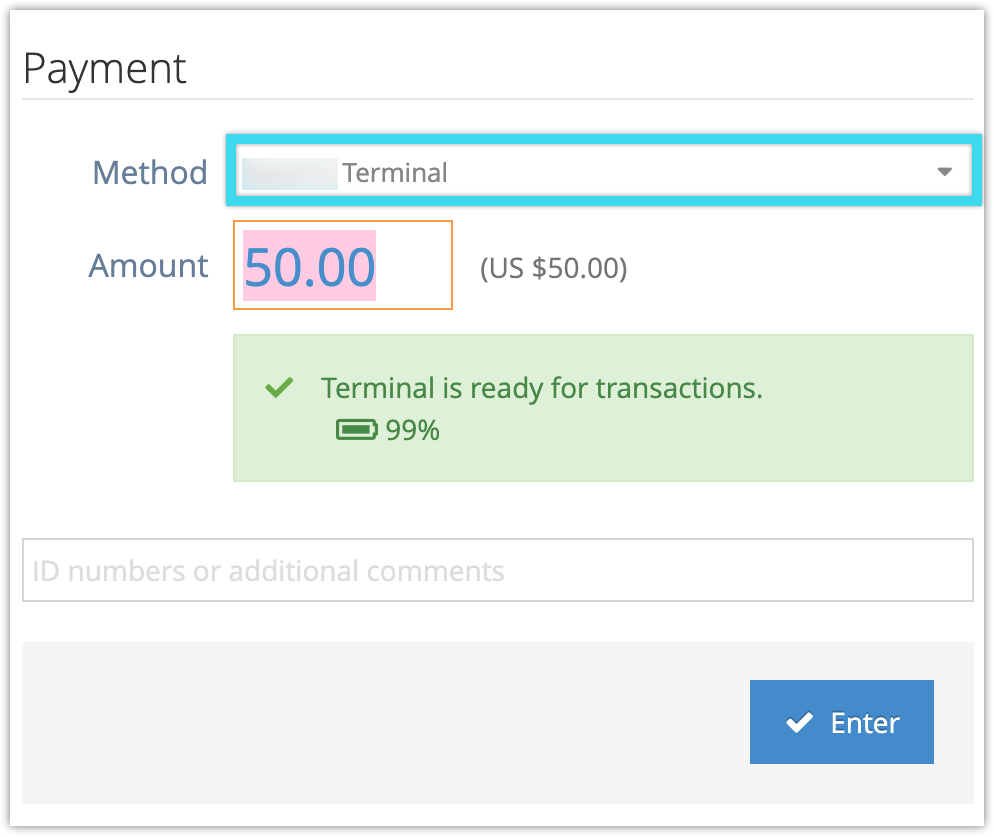Click the US $50.00 converted amount text
The height and width of the screenshot is (836, 994).
pos(553,268)
